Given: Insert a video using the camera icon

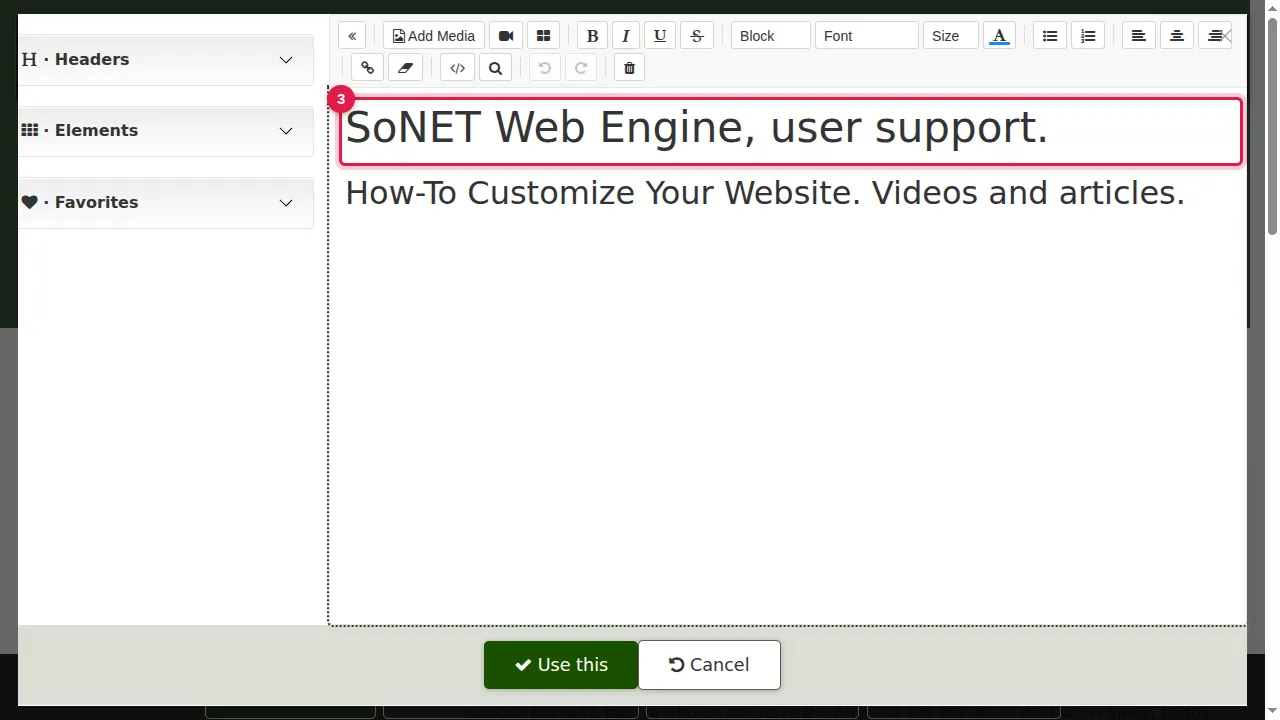Looking at the screenshot, I should 506,36.
